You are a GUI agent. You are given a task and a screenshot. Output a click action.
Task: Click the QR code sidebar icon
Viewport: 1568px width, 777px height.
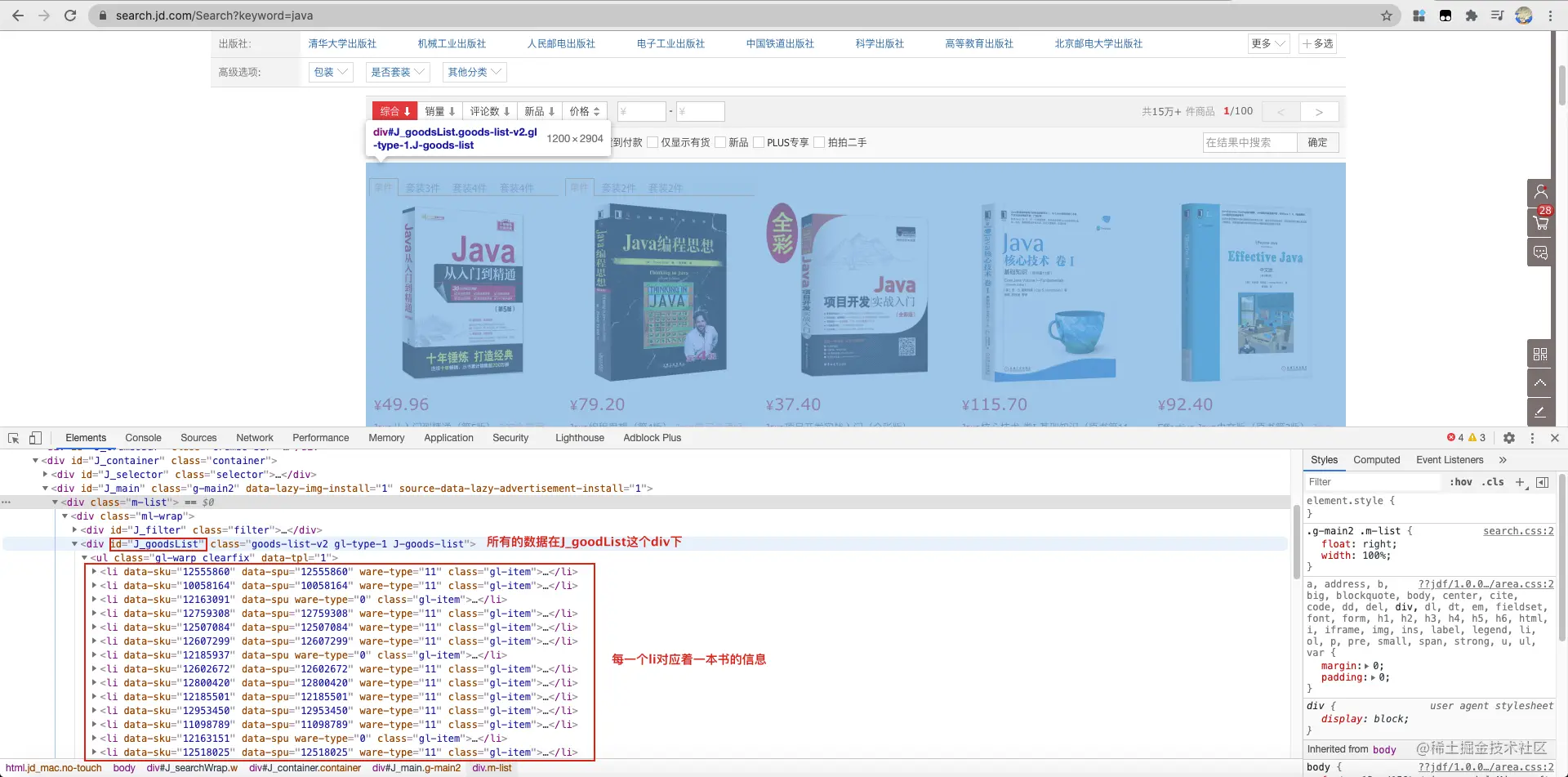1541,354
